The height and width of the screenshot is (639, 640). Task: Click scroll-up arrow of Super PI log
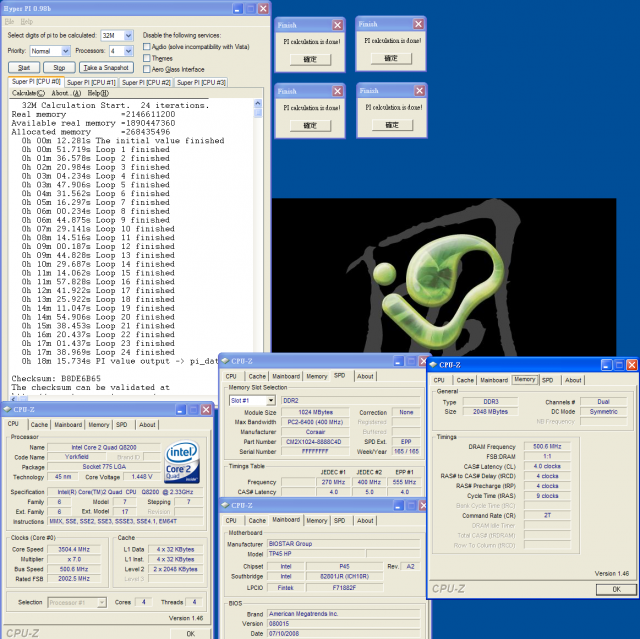coord(258,103)
